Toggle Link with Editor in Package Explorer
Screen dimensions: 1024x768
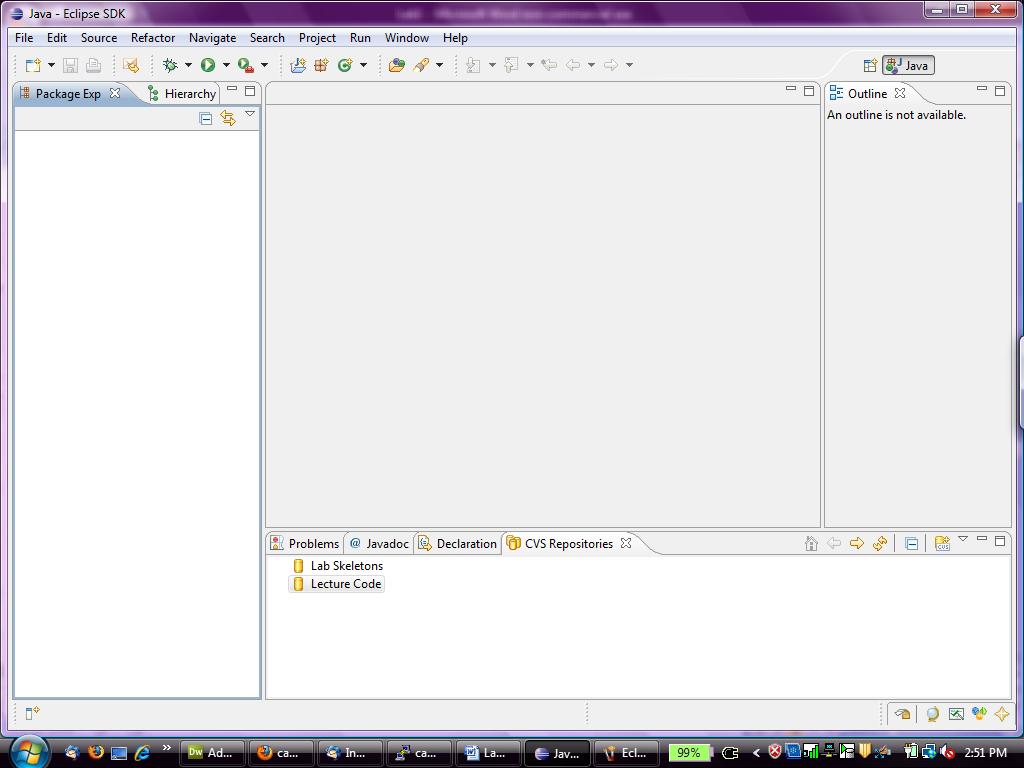[x=228, y=118]
